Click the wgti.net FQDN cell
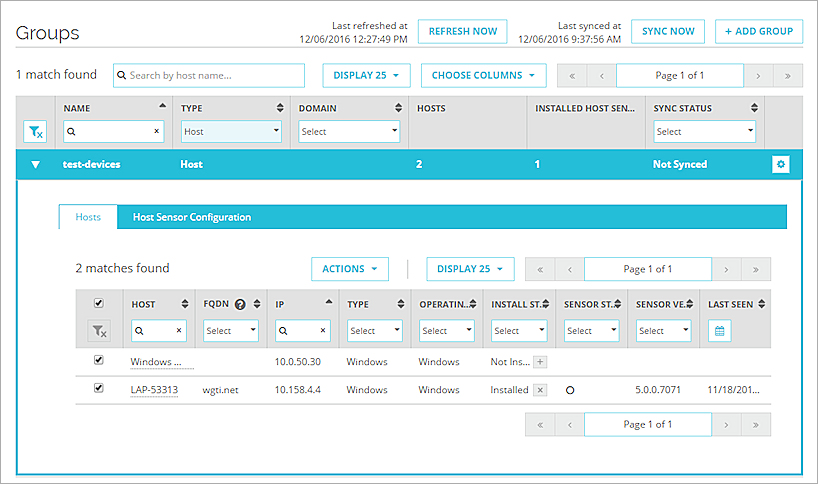This screenshot has height=484, width=818. 221,390
